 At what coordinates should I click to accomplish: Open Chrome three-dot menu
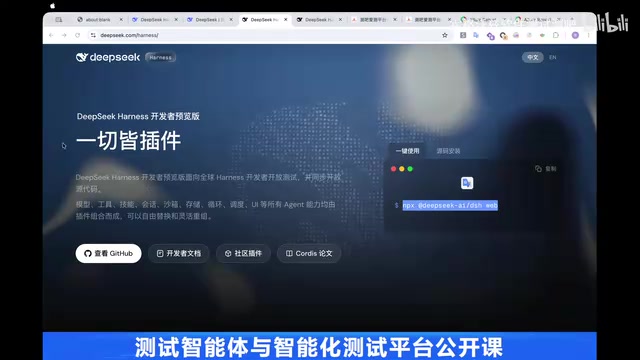(x=588, y=36)
